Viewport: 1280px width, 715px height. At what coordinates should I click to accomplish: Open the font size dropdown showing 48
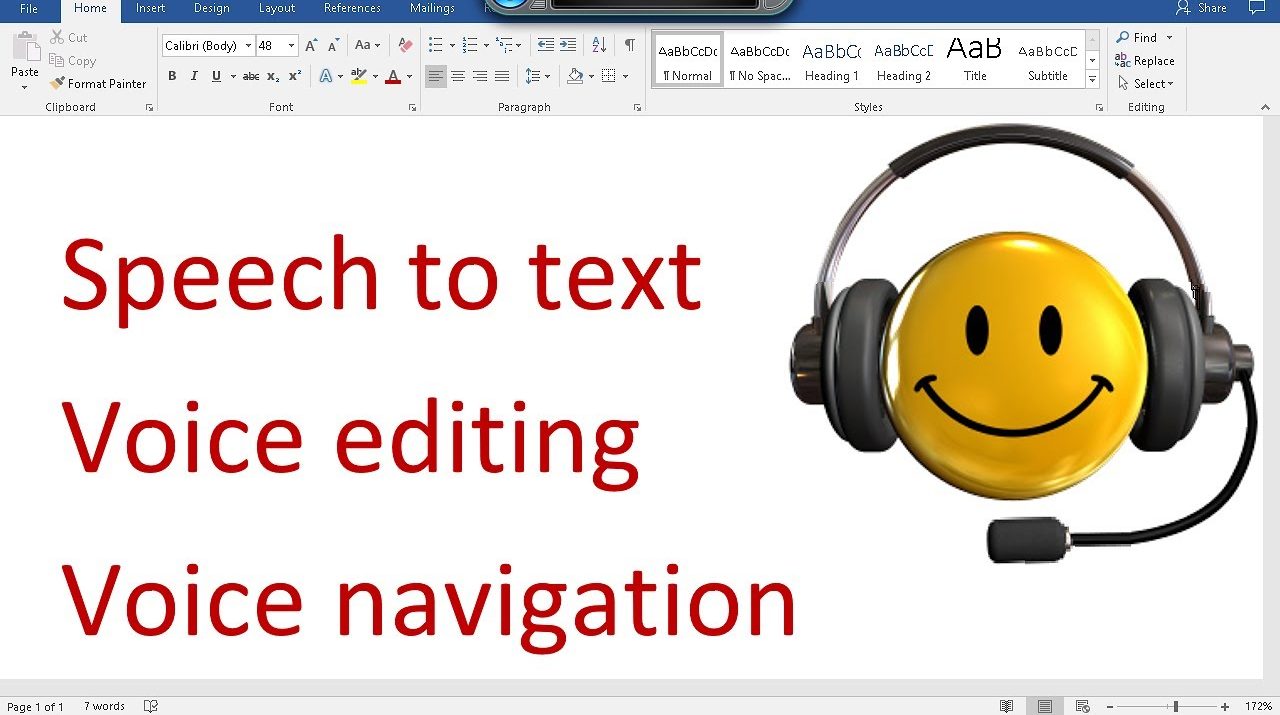[291, 46]
